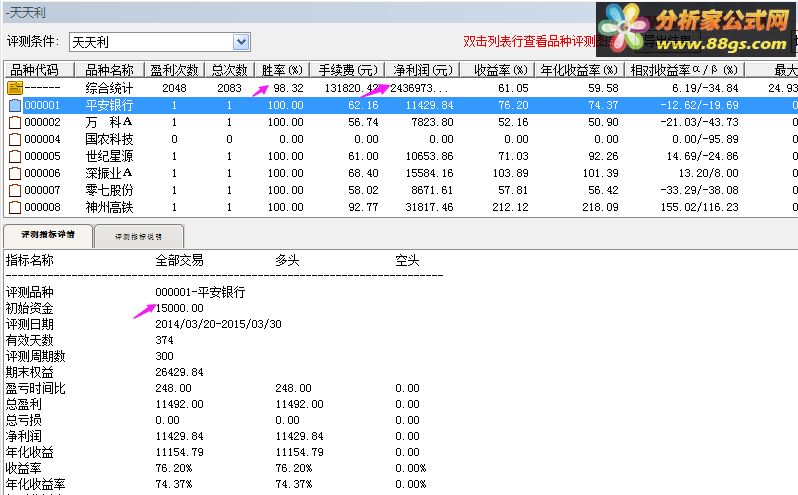The image size is (798, 495).
Task: Sort by 净利润(元) column header
Action: (x=422, y=70)
